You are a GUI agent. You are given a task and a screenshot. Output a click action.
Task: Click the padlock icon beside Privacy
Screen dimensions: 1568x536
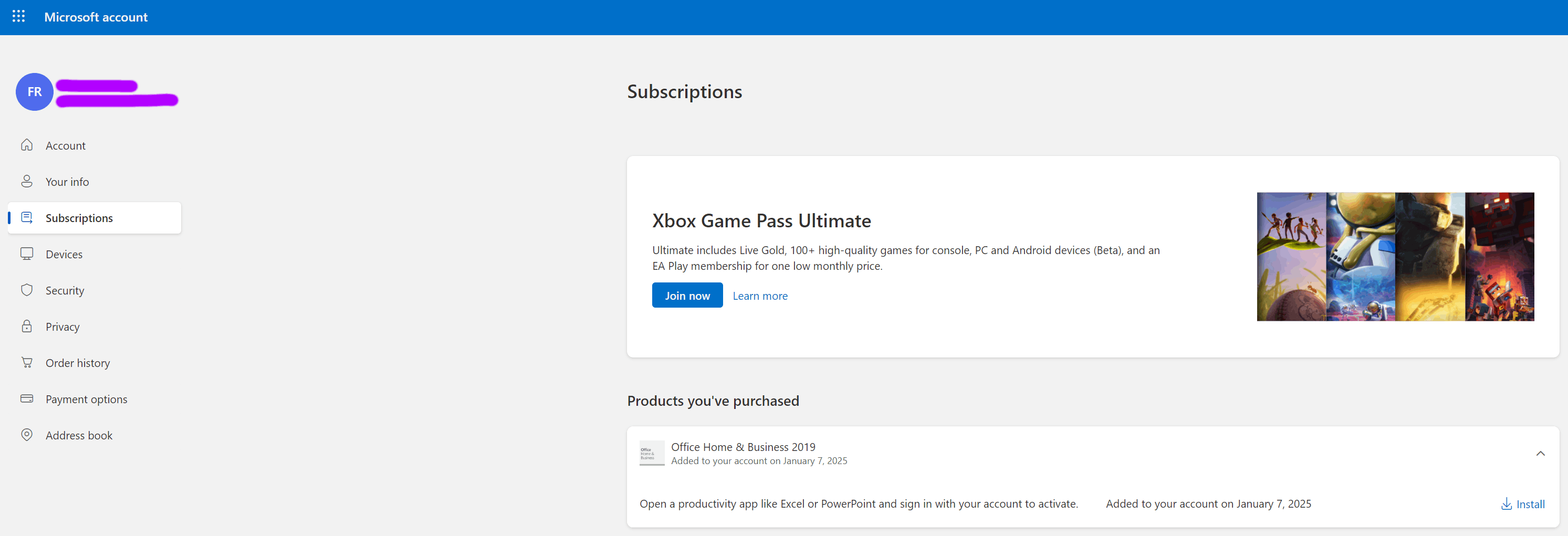(x=27, y=326)
